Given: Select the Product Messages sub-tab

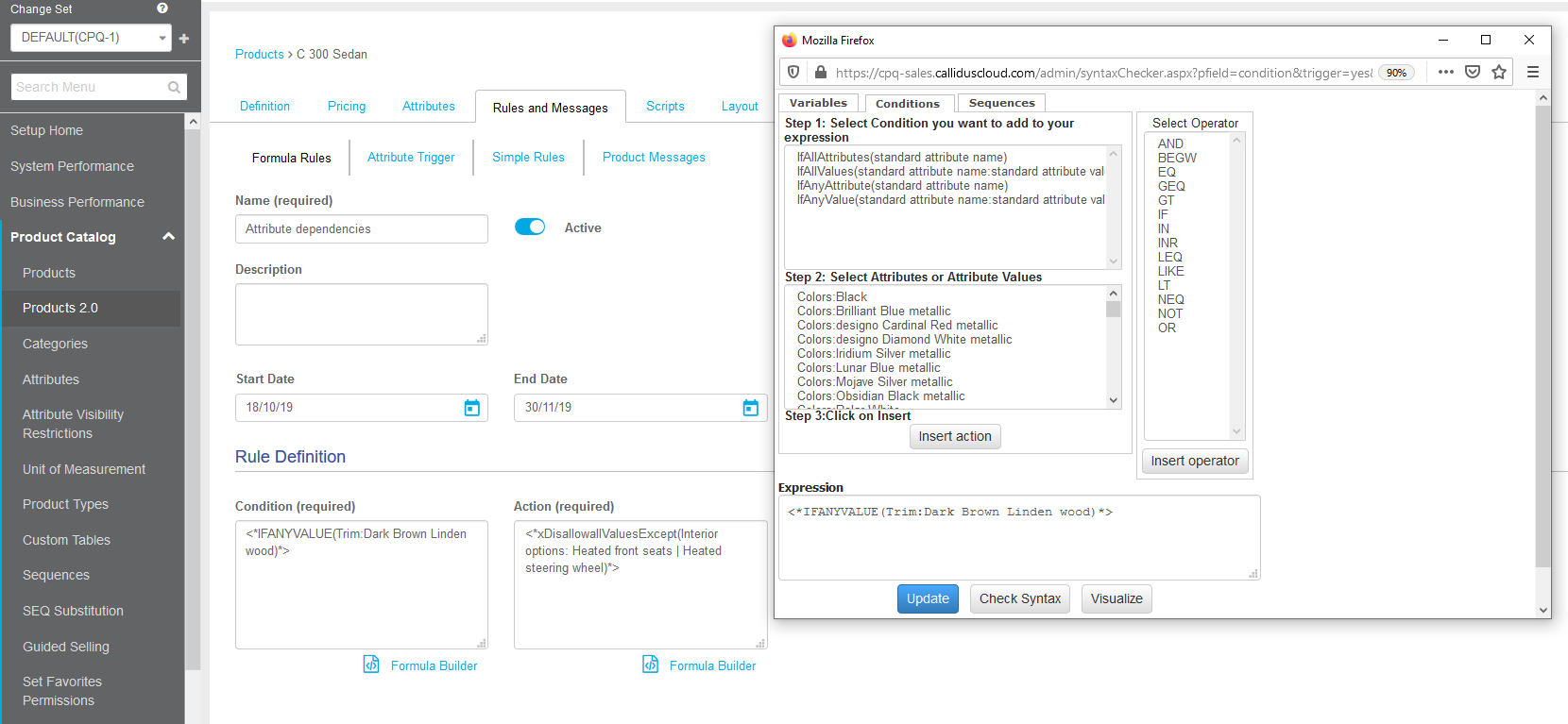Looking at the screenshot, I should tap(654, 157).
